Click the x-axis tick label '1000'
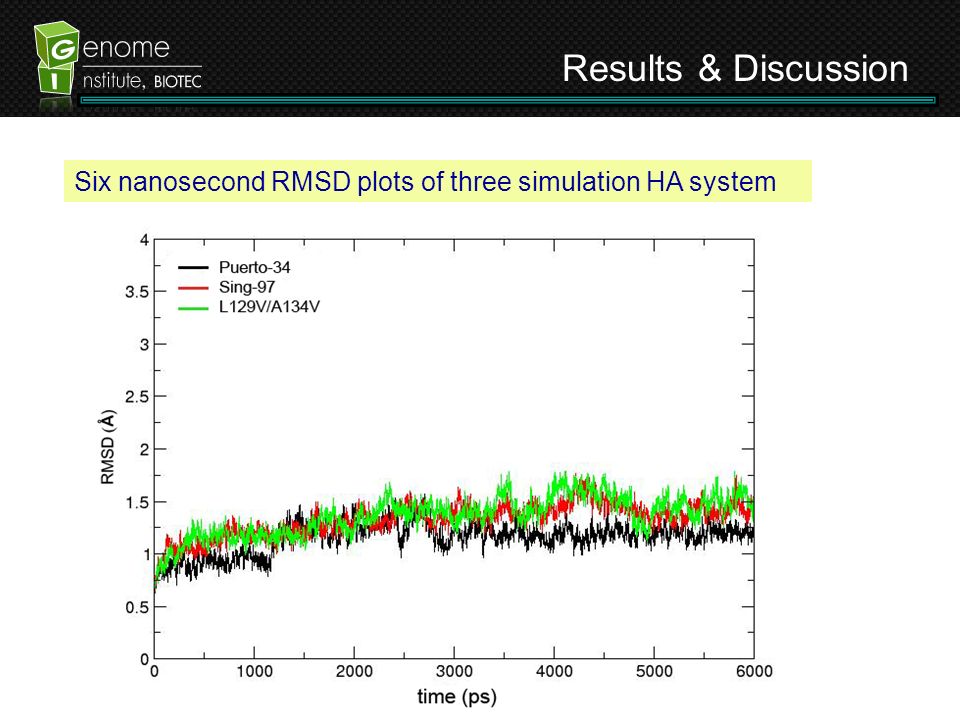 tap(254, 672)
